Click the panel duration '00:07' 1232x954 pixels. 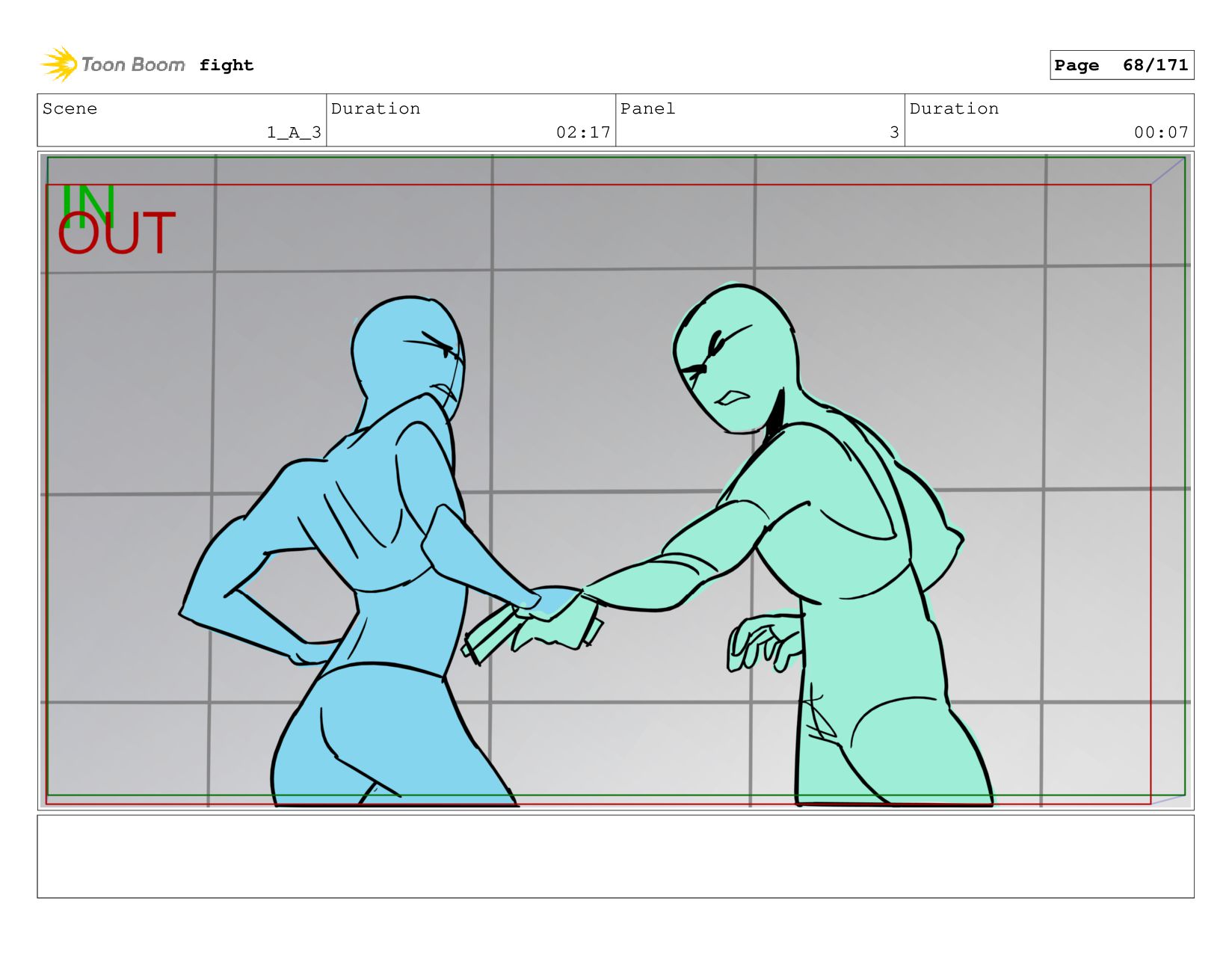click(1161, 132)
